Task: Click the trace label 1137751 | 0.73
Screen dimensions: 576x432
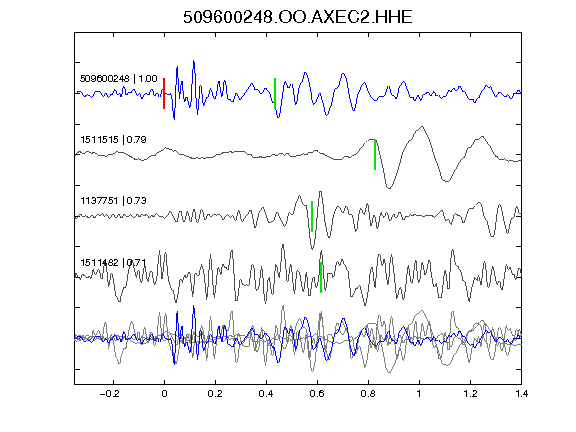Action: pyautogui.click(x=114, y=201)
